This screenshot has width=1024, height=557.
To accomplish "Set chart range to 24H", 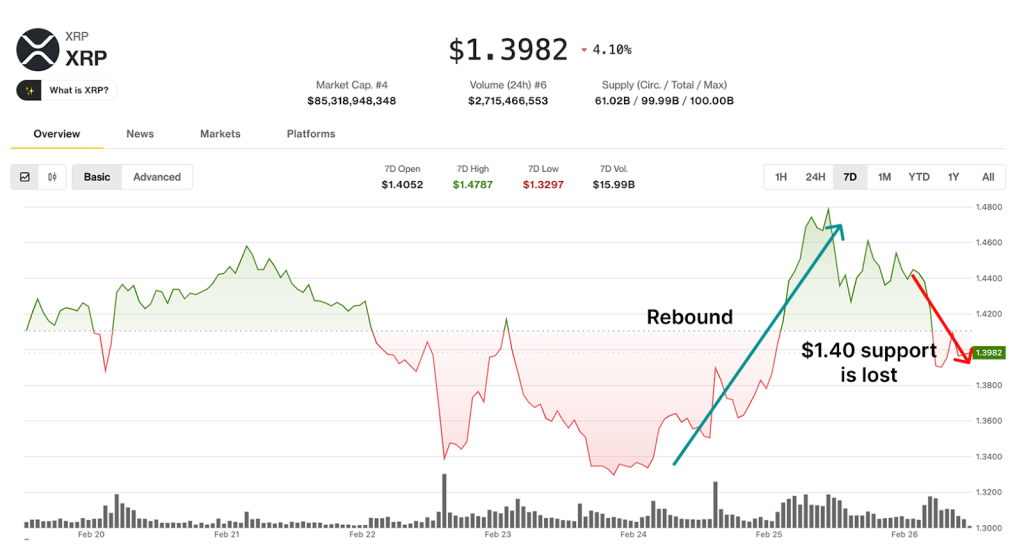I will click(815, 177).
